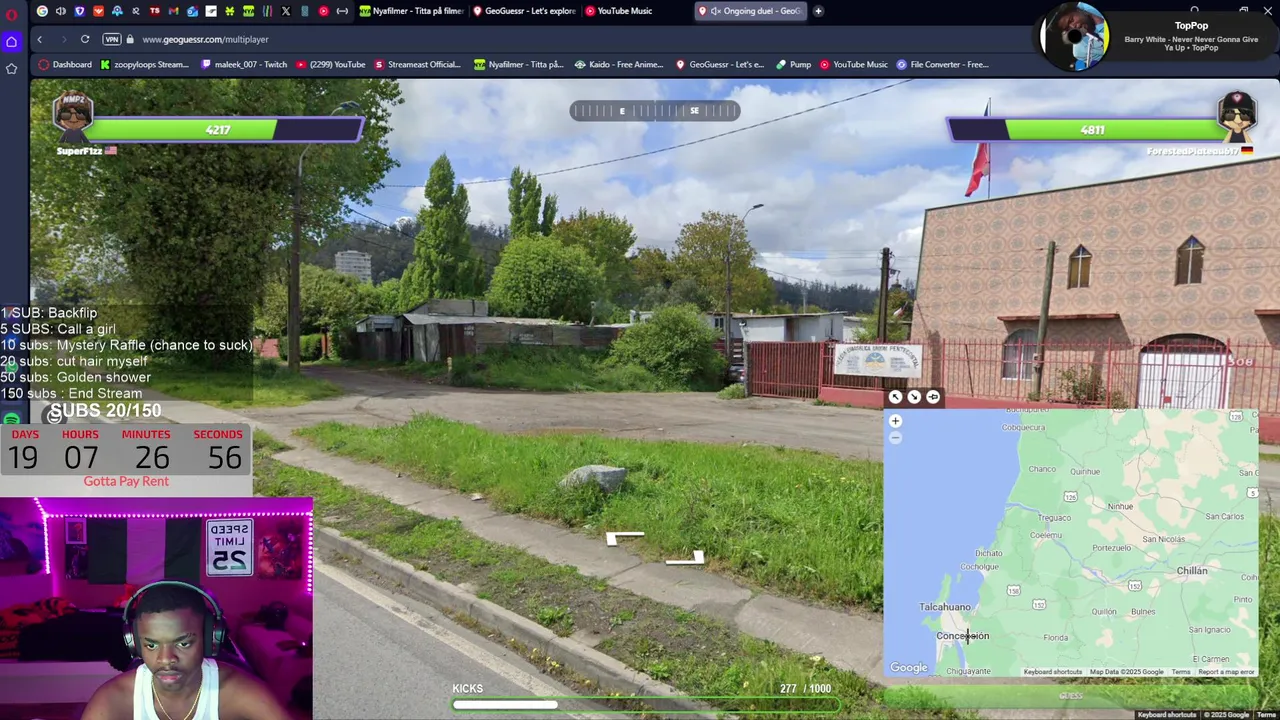Open the GeoGuessr bookmark in bookmarks bar
This screenshot has width=1280, height=720.
click(x=719, y=64)
